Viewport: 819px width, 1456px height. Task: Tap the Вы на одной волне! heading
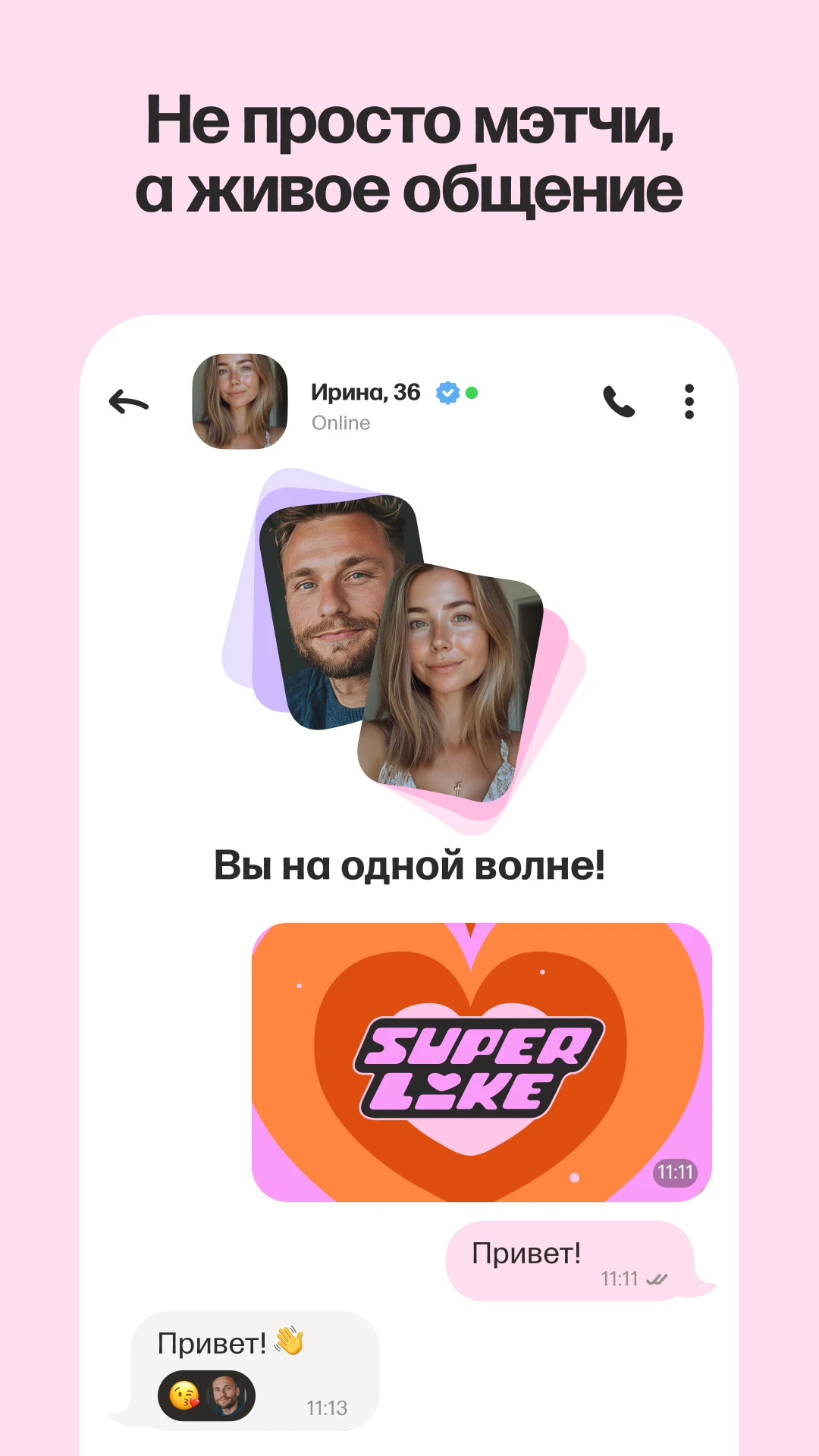tap(409, 864)
